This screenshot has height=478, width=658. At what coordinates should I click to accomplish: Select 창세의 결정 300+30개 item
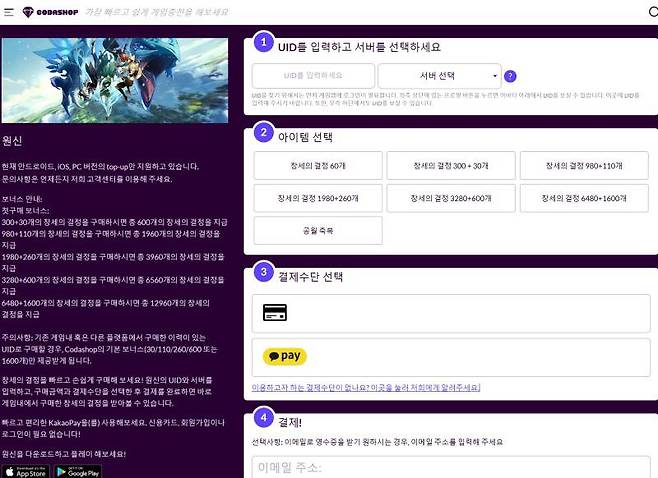(x=451, y=166)
